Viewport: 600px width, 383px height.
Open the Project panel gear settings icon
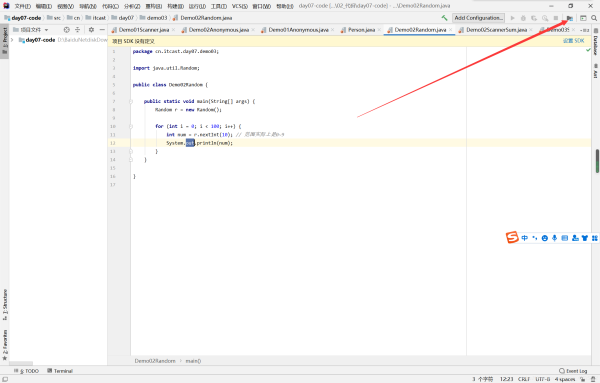coord(91,29)
